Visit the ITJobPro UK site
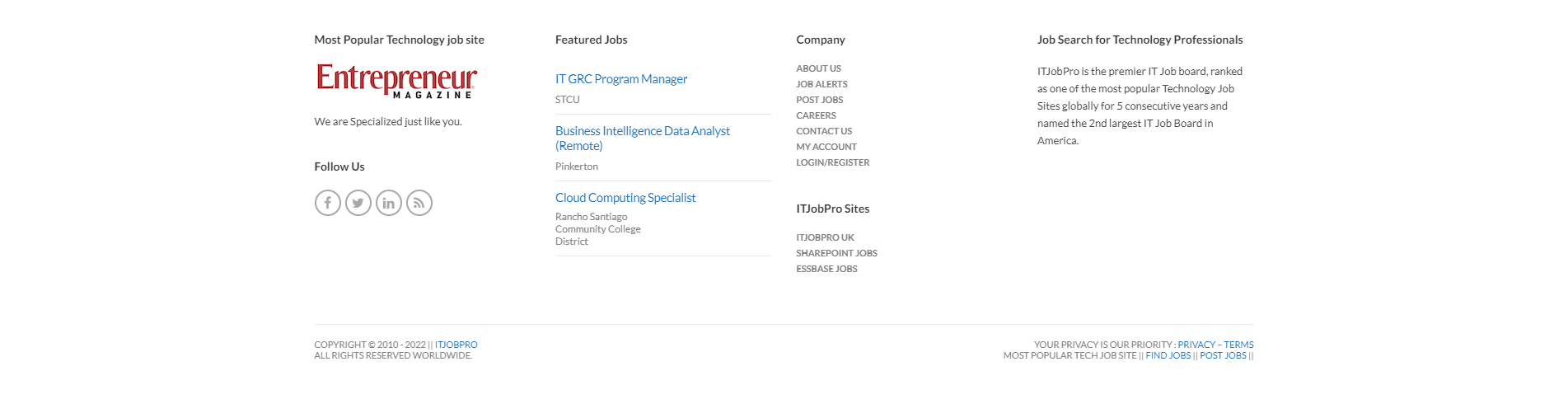Image resolution: width=1568 pixels, height=399 pixels. [825, 237]
